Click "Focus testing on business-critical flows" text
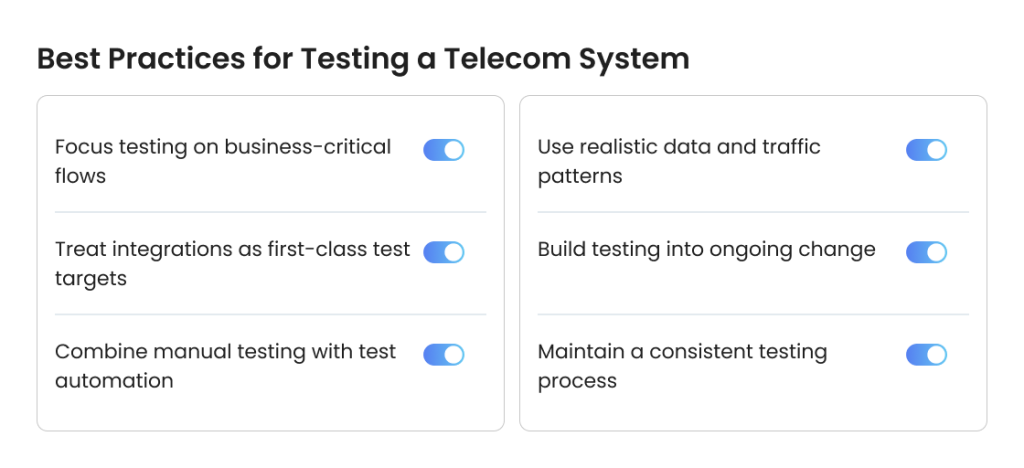1024x468 pixels. [x=222, y=161]
